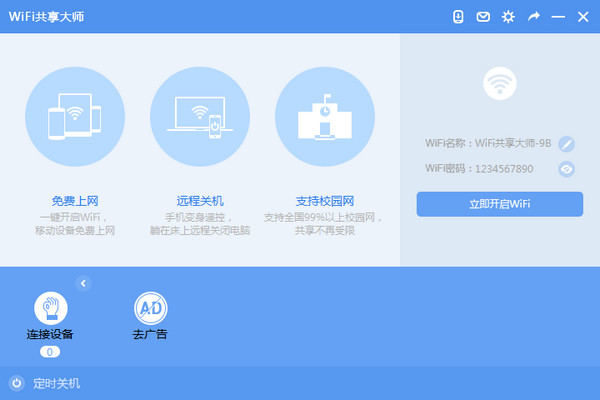Click the large WiFi signal icon
Viewport: 600px width, 400px height.
coord(500,83)
